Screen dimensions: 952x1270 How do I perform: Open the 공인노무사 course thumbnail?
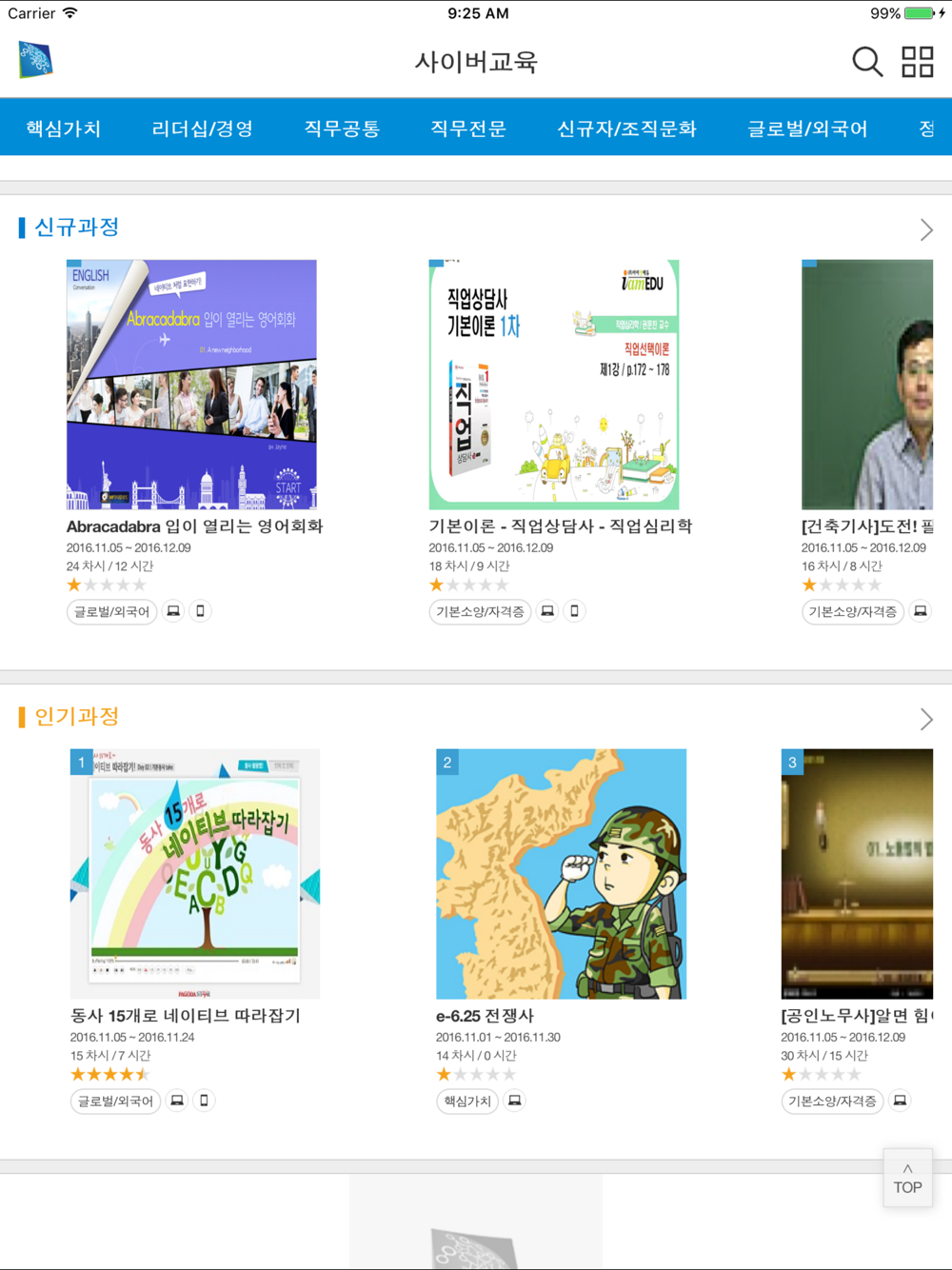coord(857,874)
